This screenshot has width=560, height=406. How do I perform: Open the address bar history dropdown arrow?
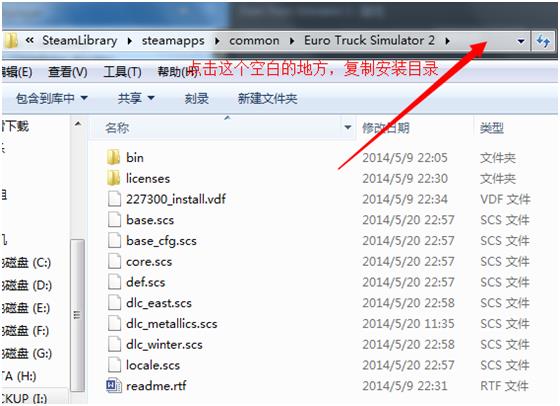pos(521,41)
